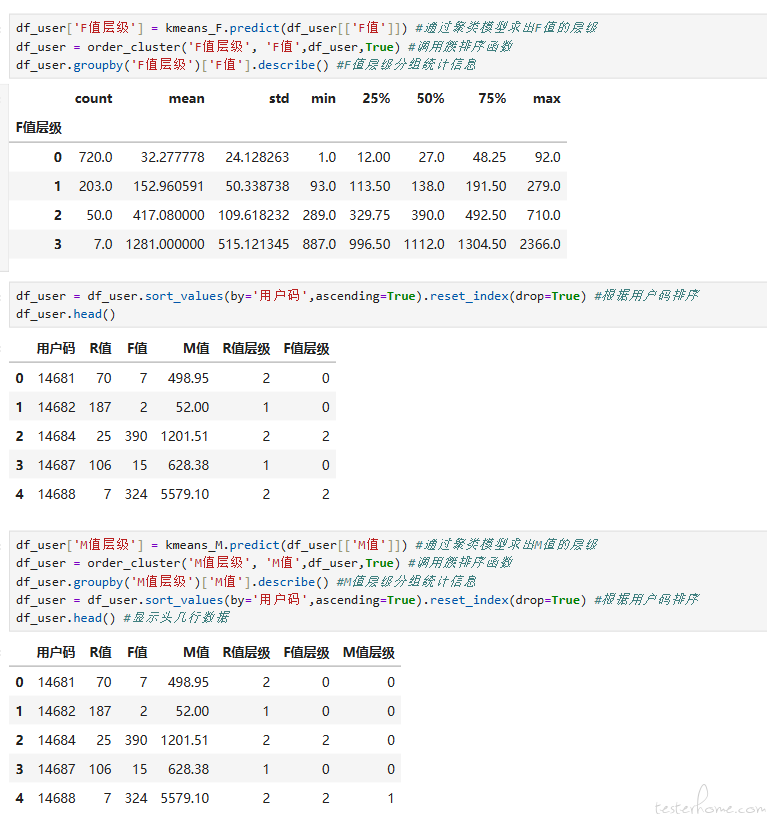This screenshot has height=826, width=767.
Task: Click the F值层级 index label in statistics table
Action: pyautogui.click(x=39, y=128)
